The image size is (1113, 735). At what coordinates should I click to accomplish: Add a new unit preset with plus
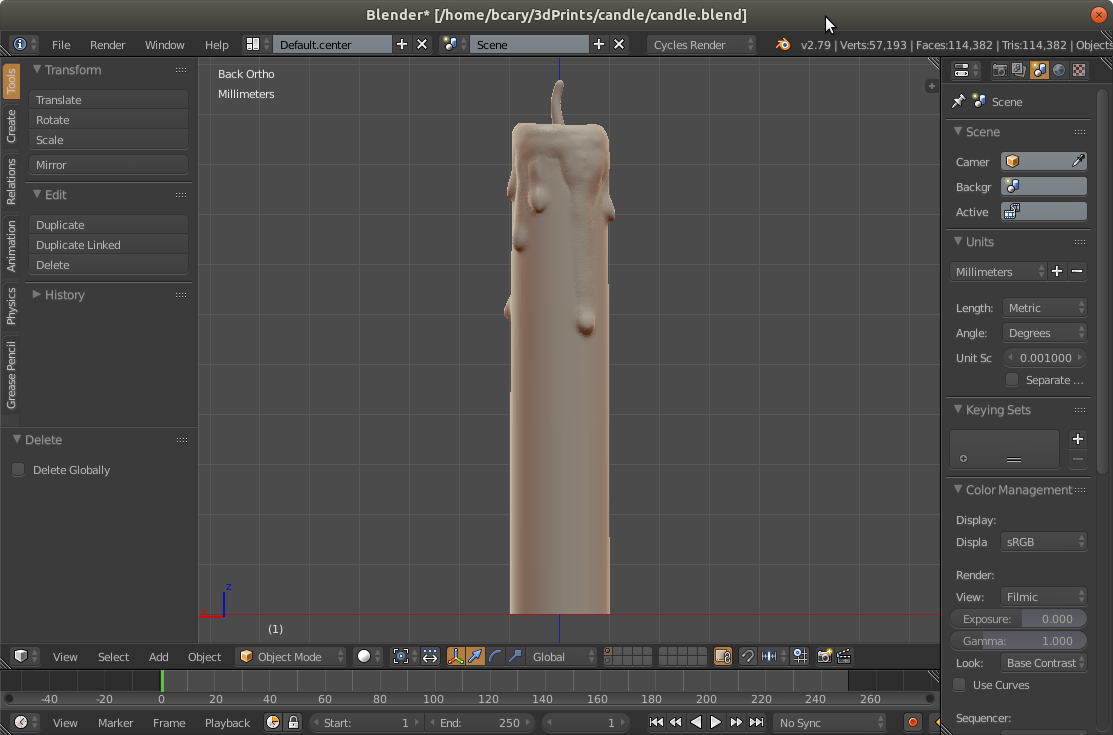[1057, 271]
